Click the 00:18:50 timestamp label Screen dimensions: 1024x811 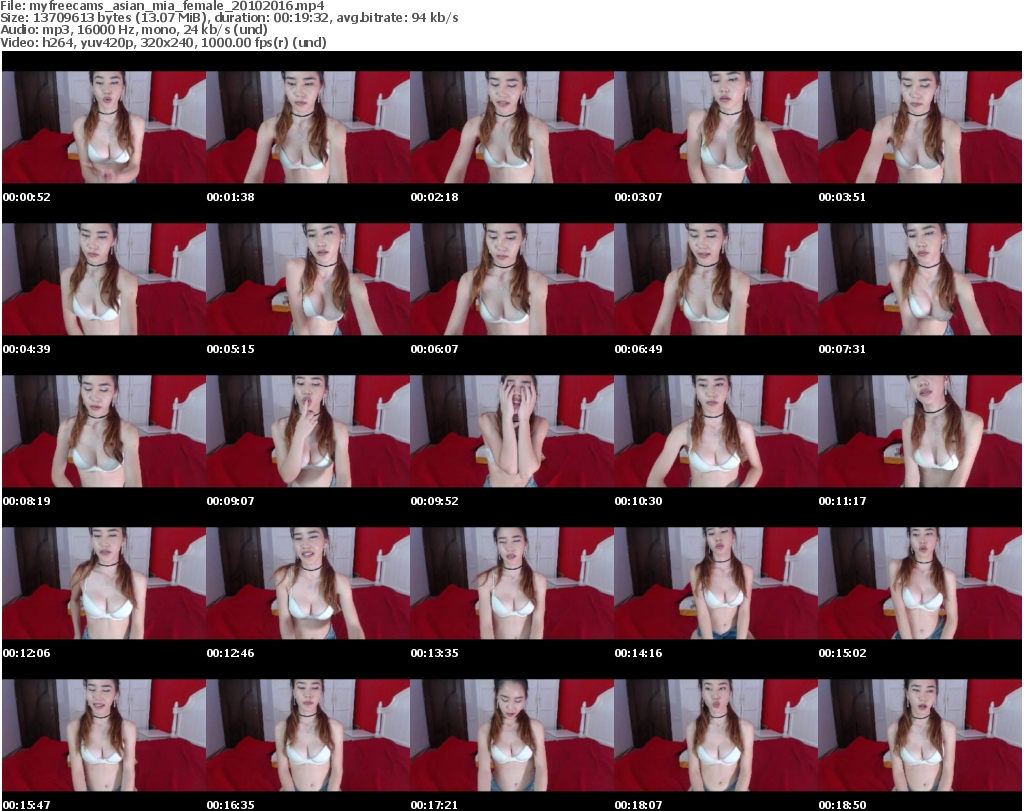coord(842,805)
